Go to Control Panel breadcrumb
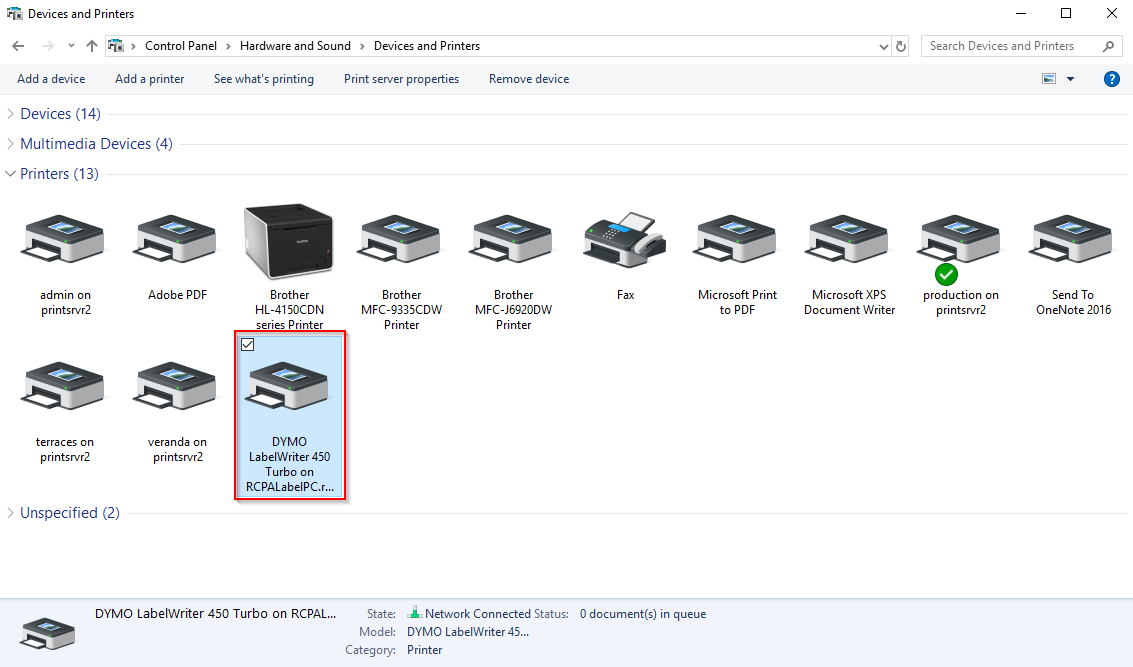1133x667 pixels. pyautogui.click(x=181, y=46)
